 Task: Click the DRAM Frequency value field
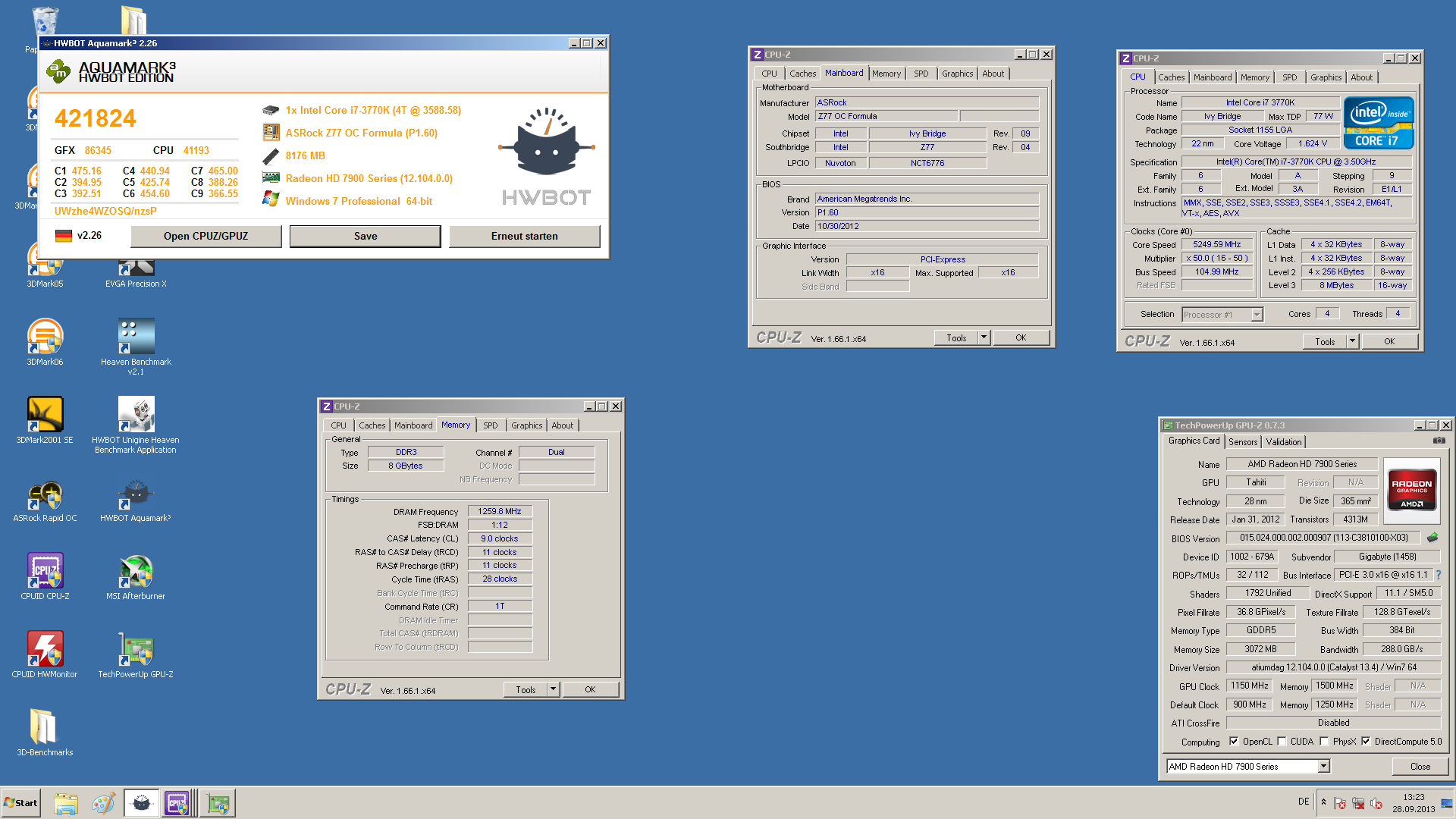[500, 511]
